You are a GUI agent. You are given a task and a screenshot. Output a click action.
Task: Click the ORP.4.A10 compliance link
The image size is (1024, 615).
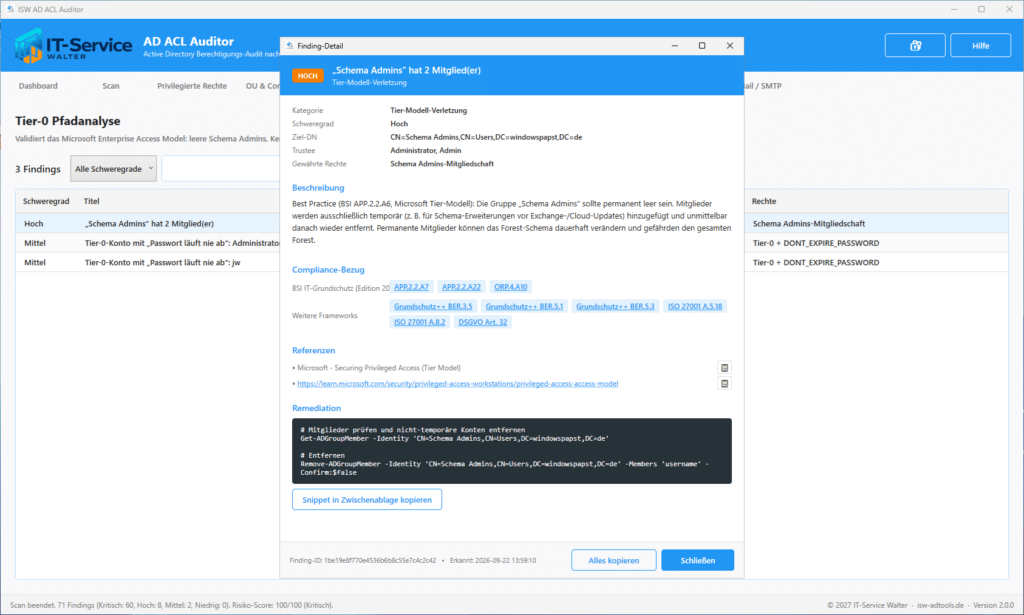511,287
